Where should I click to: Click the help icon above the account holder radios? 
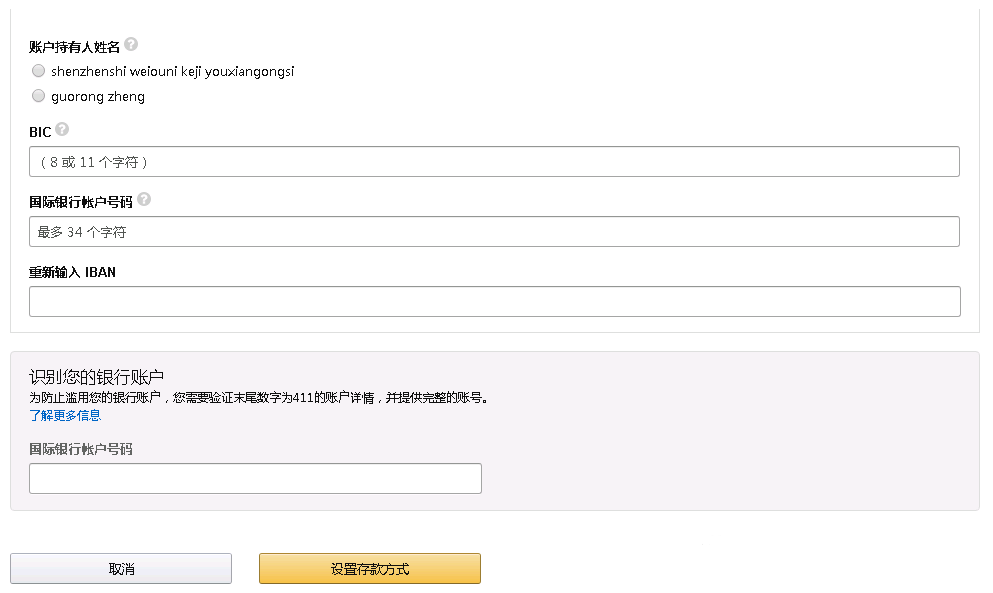(132, 45)
